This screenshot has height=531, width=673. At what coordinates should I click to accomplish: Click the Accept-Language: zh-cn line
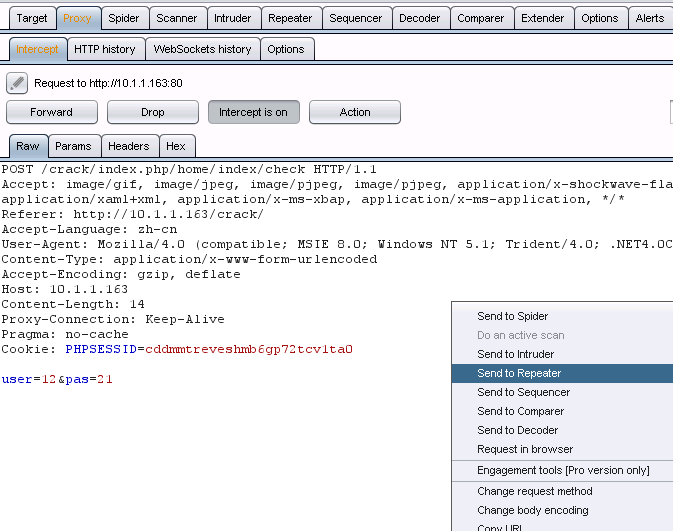tap(89, 229)
